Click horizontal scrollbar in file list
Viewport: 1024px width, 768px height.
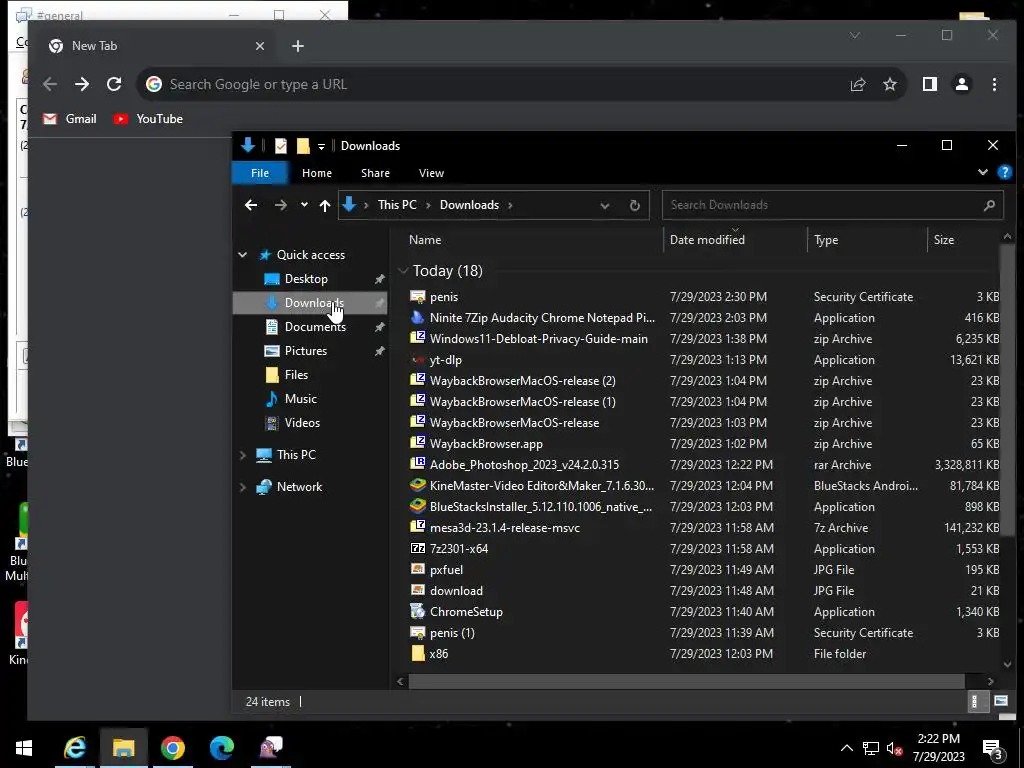click(686, 681)
